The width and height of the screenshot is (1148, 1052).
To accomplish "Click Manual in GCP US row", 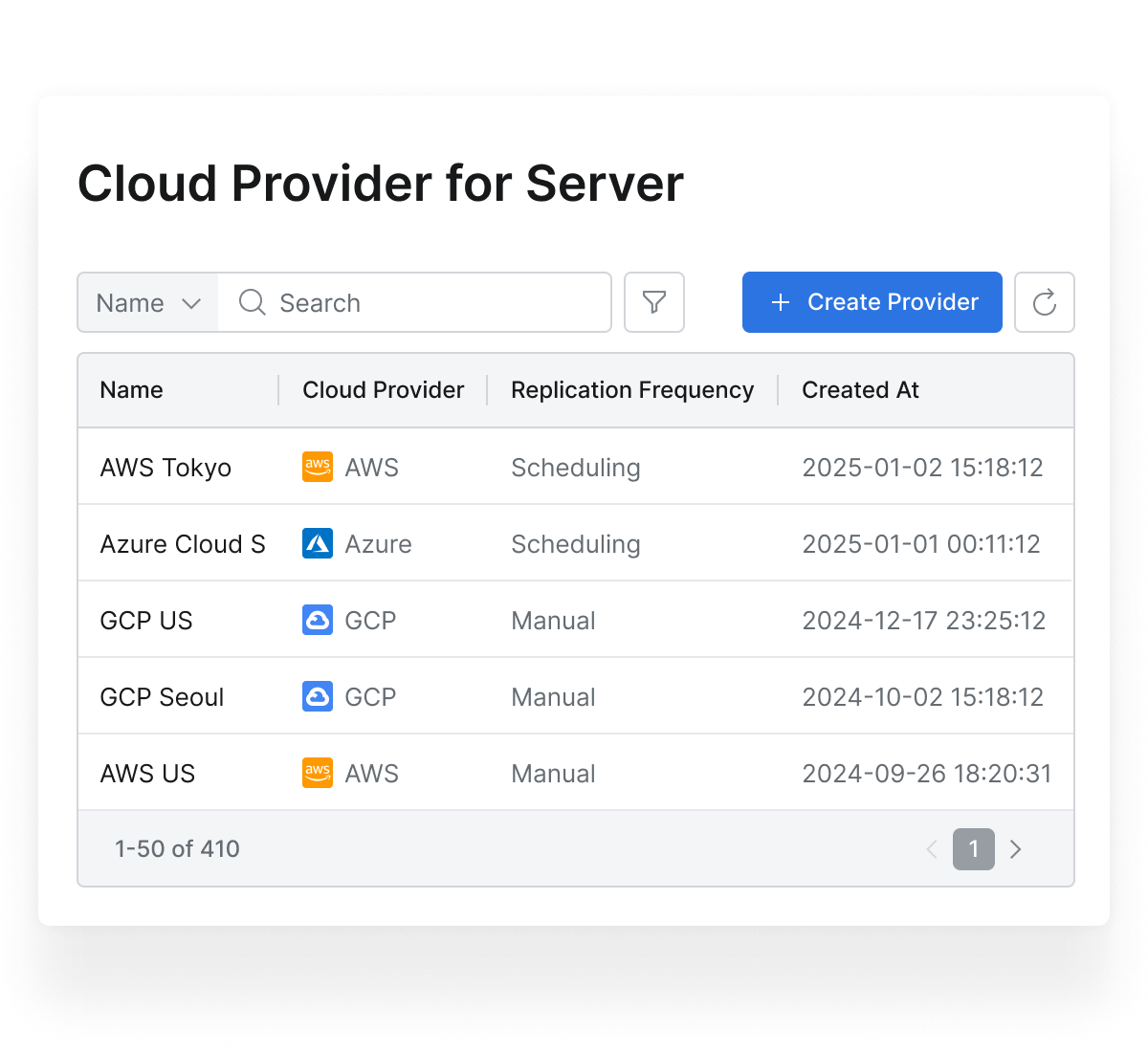I will click(553, 621).
